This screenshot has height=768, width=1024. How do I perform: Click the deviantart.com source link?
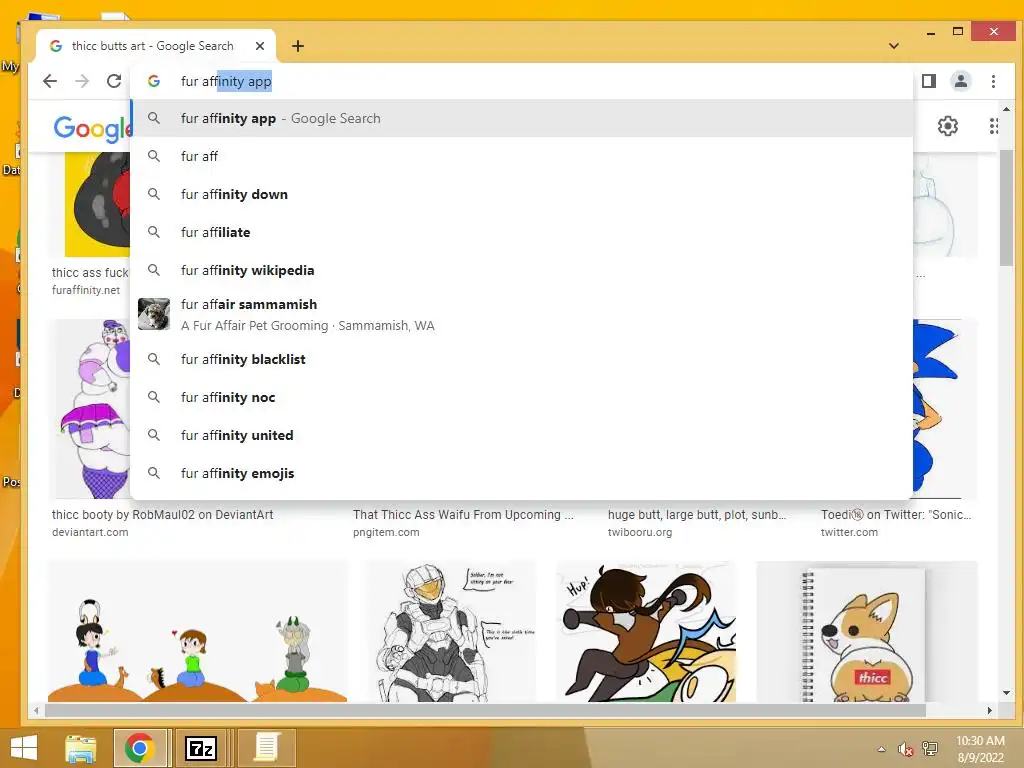90,532
